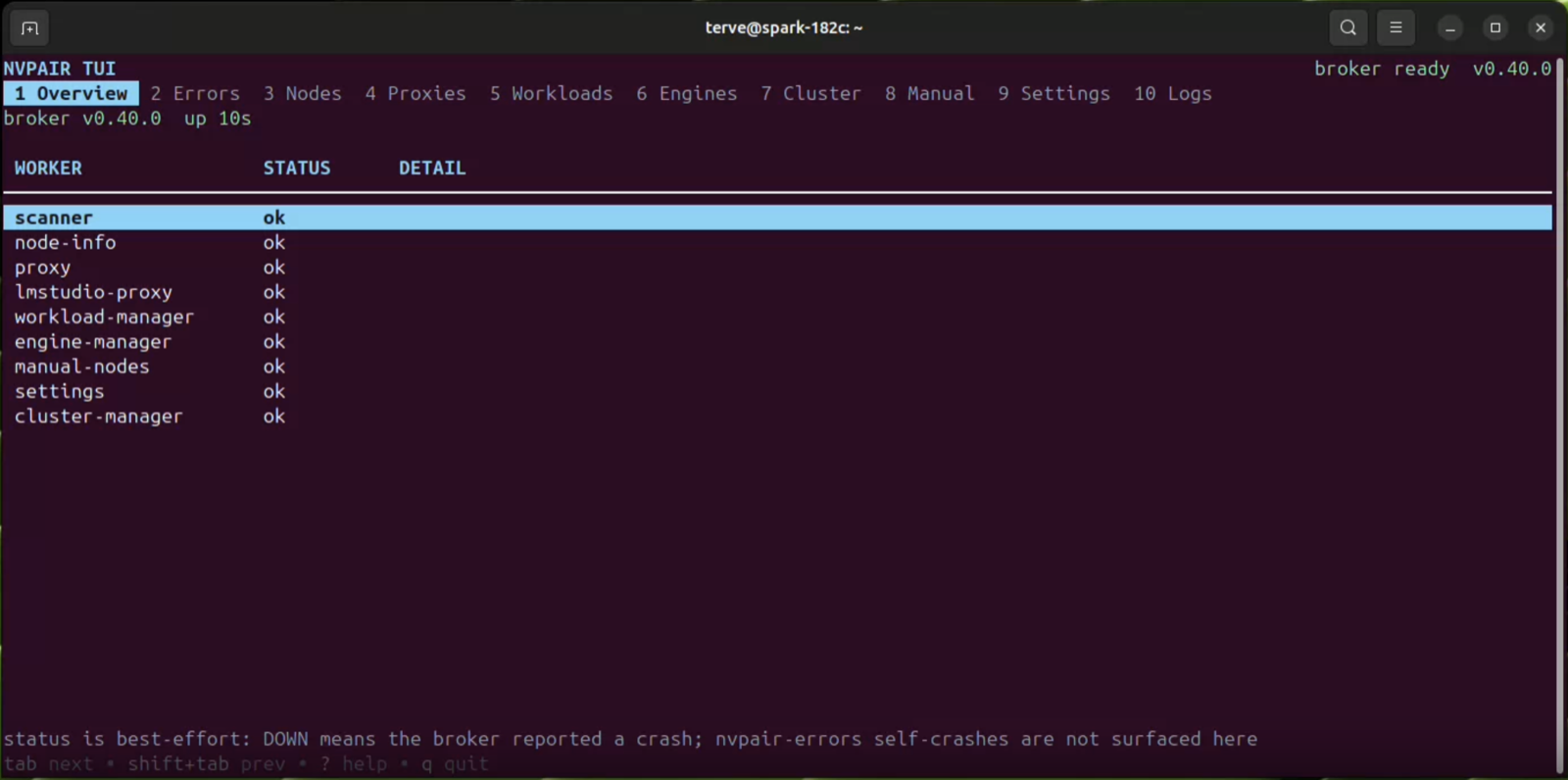Select the 7 Cluster tab
This screenshot has width=1568, height=780.
810,93
